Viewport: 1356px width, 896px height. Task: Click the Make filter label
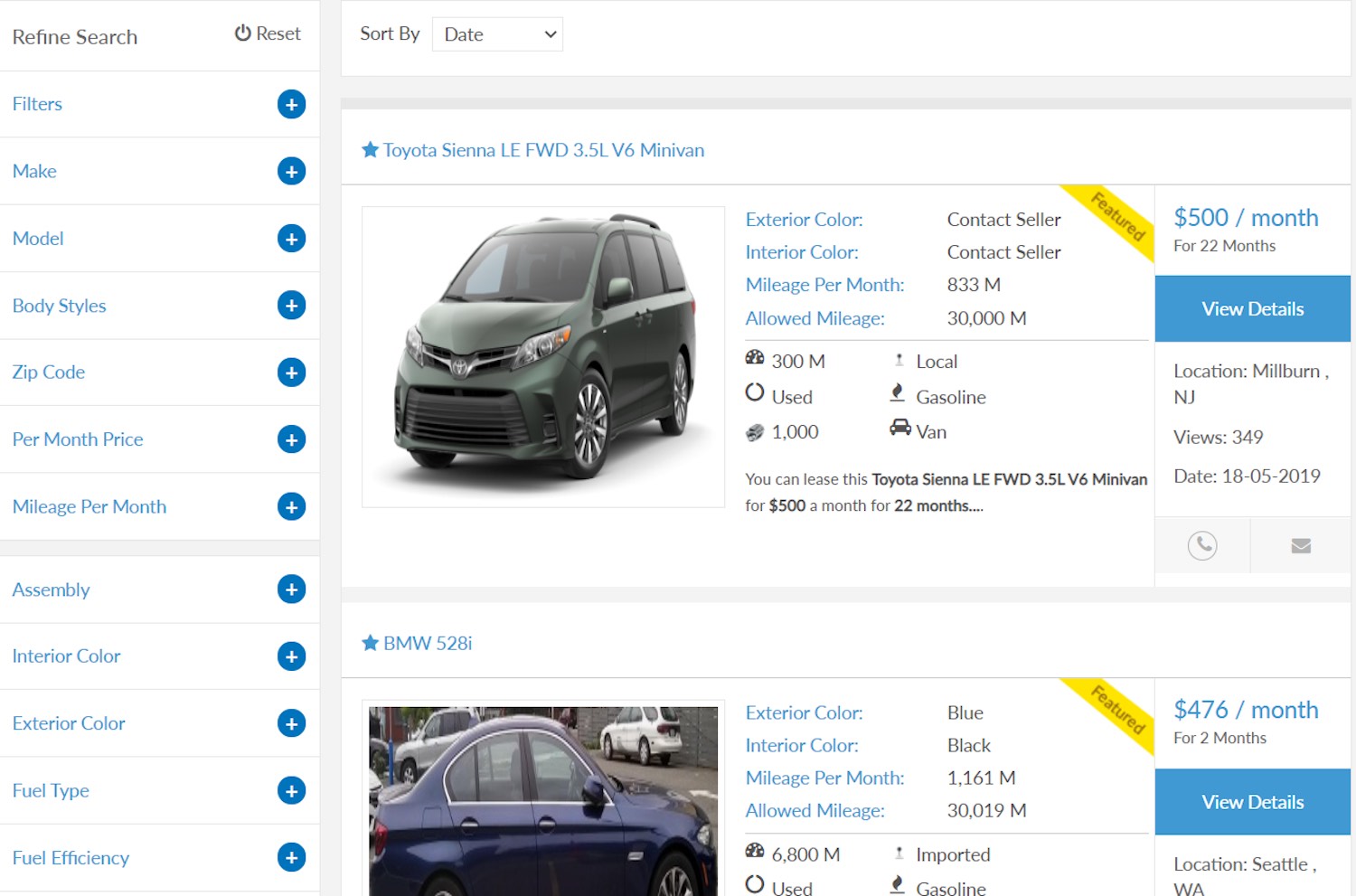[34, 171]
